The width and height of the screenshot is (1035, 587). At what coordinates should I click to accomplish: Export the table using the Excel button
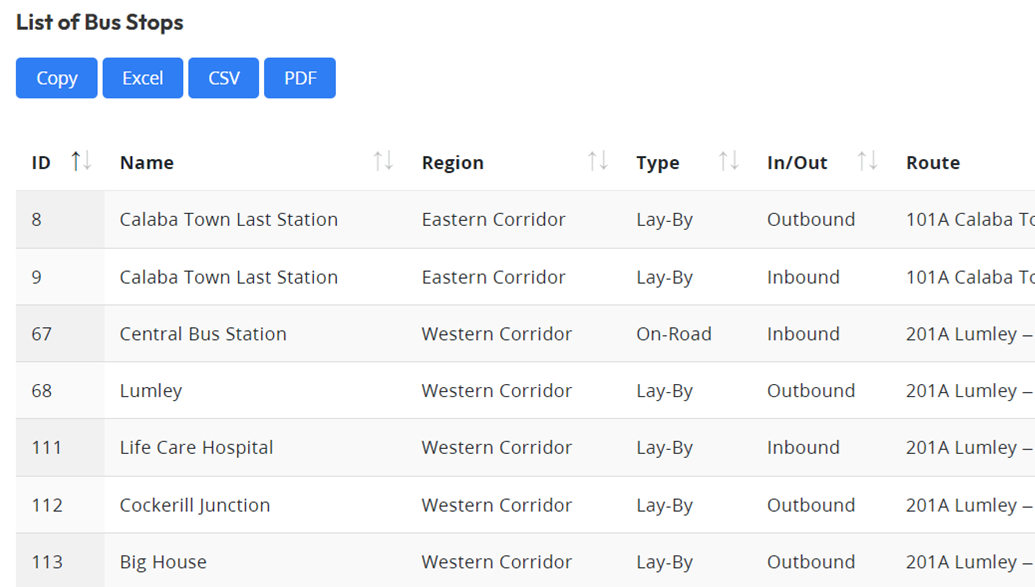[142, 78]
